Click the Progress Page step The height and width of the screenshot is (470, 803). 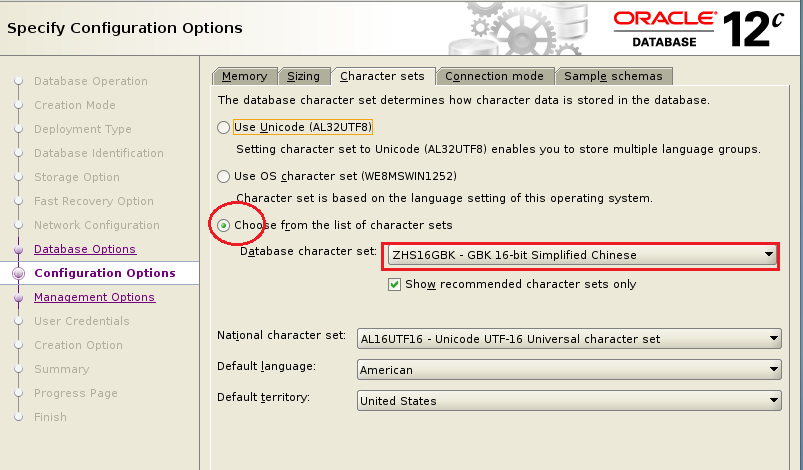click(76, 393)
